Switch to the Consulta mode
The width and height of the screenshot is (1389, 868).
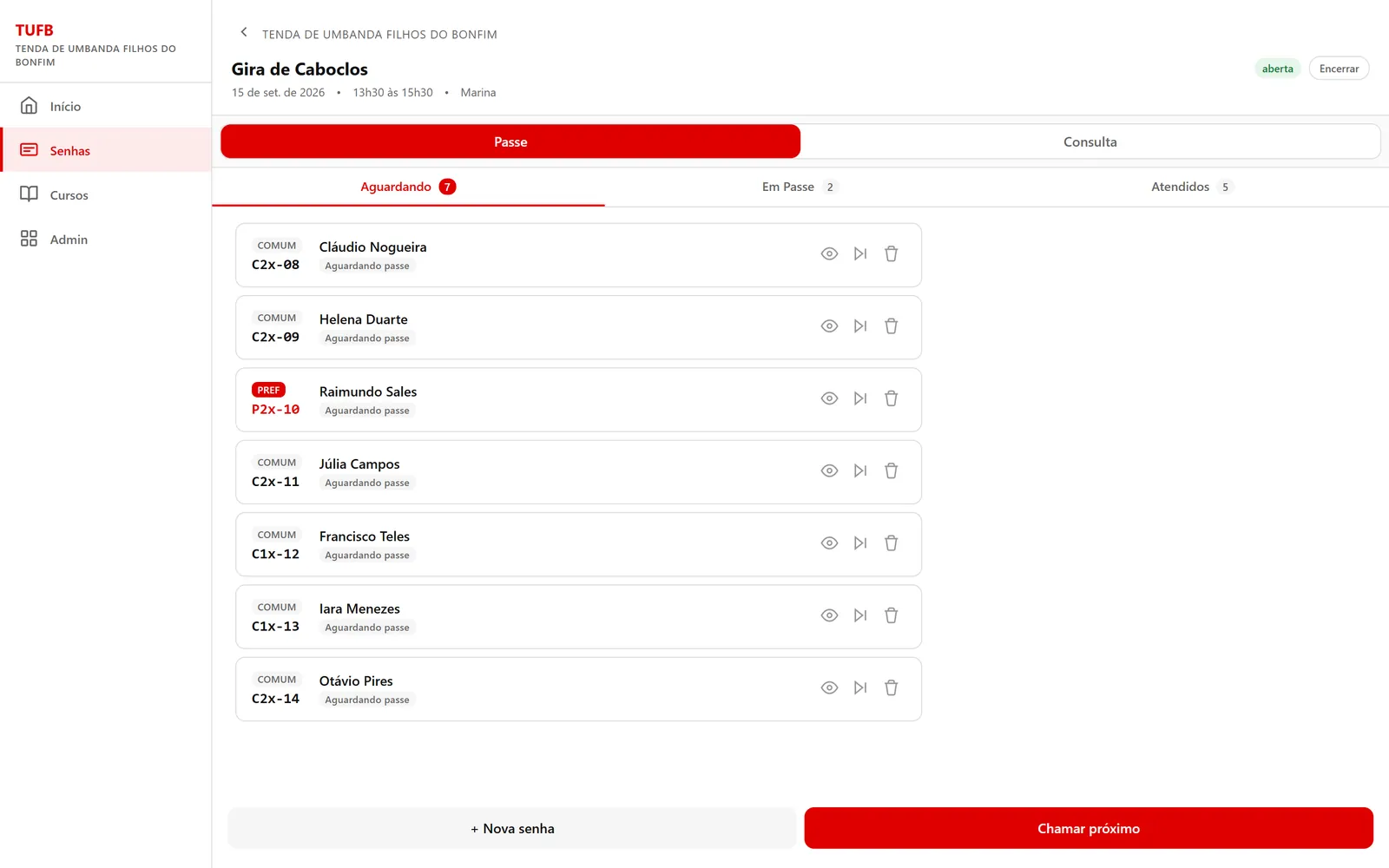(1090, 141)
